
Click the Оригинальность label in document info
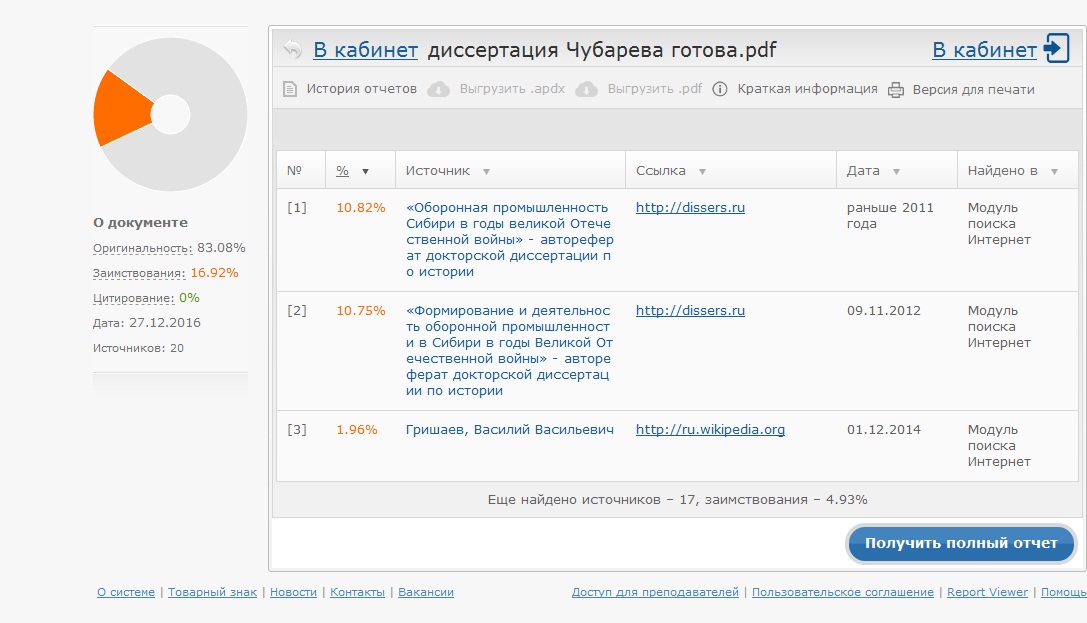(142, 247)
